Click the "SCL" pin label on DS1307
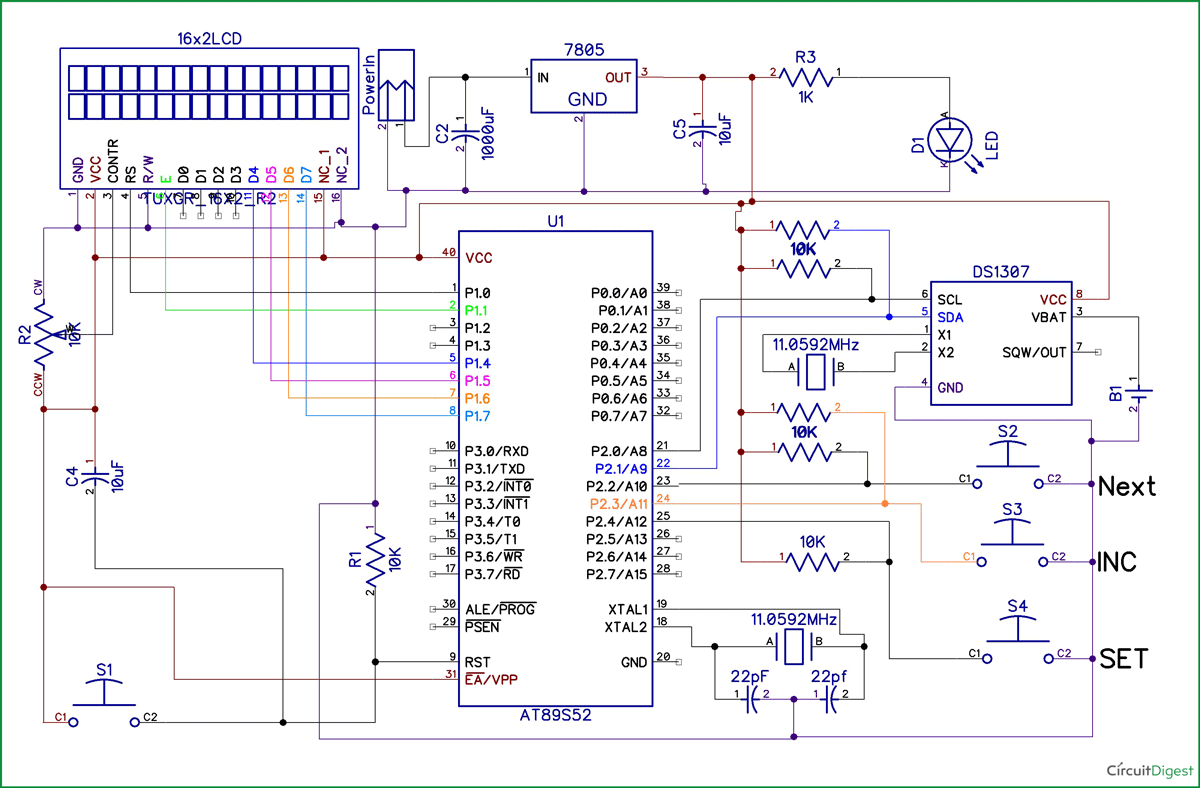 [x=949, y=299]
